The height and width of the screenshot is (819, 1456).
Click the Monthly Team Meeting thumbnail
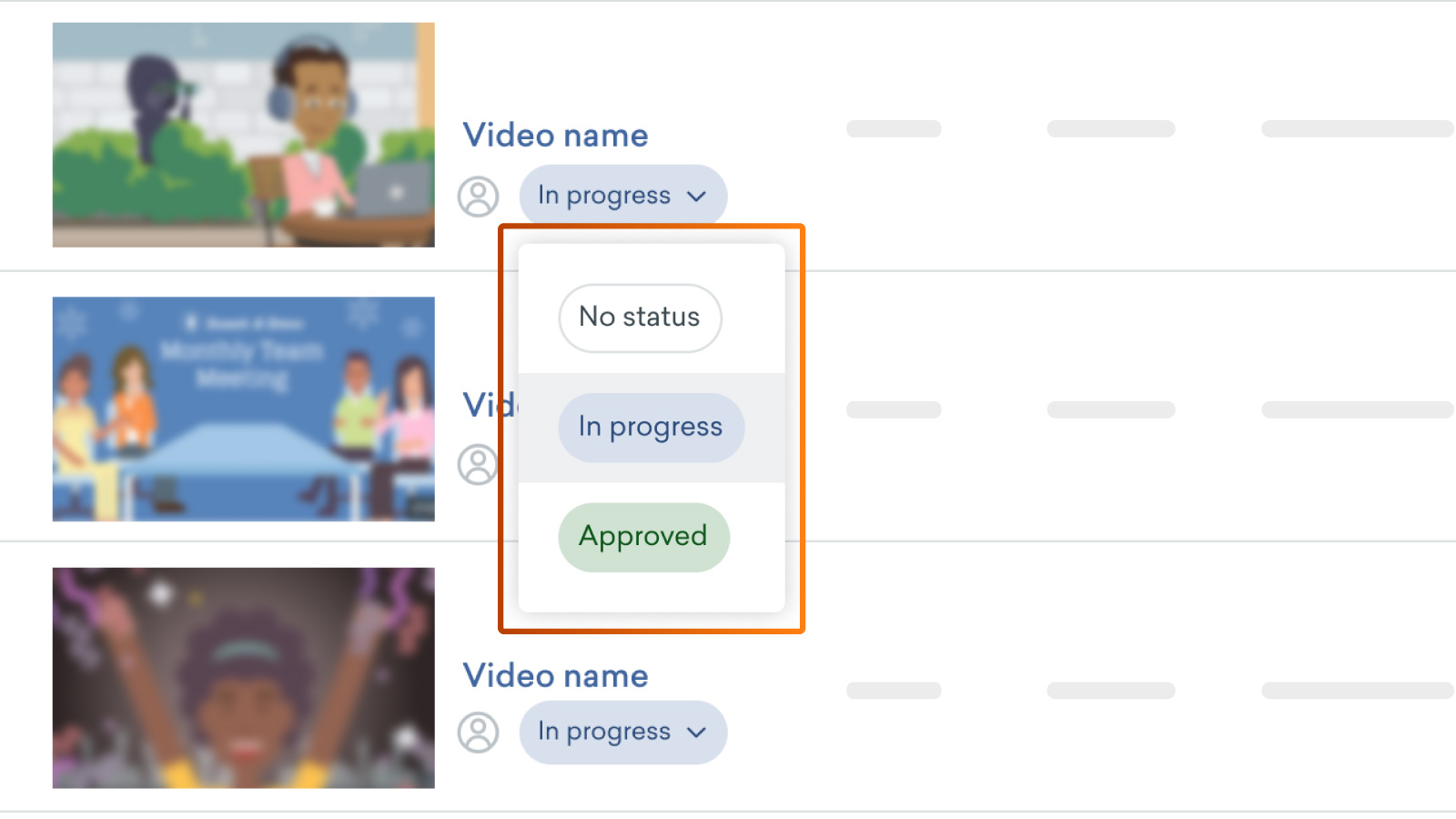[x=243, y=408]
